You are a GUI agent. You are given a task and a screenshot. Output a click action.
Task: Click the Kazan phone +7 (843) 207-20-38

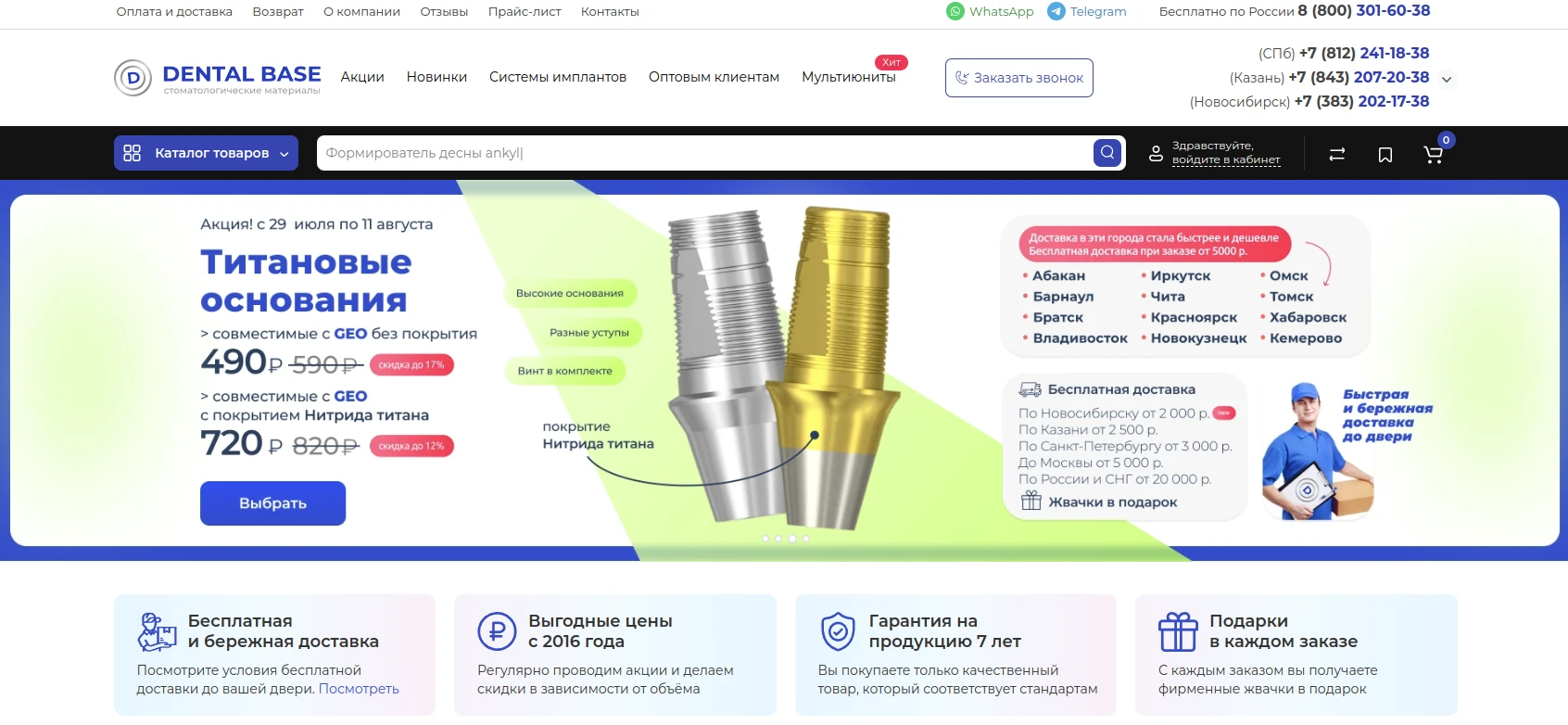coord(1359,77)
